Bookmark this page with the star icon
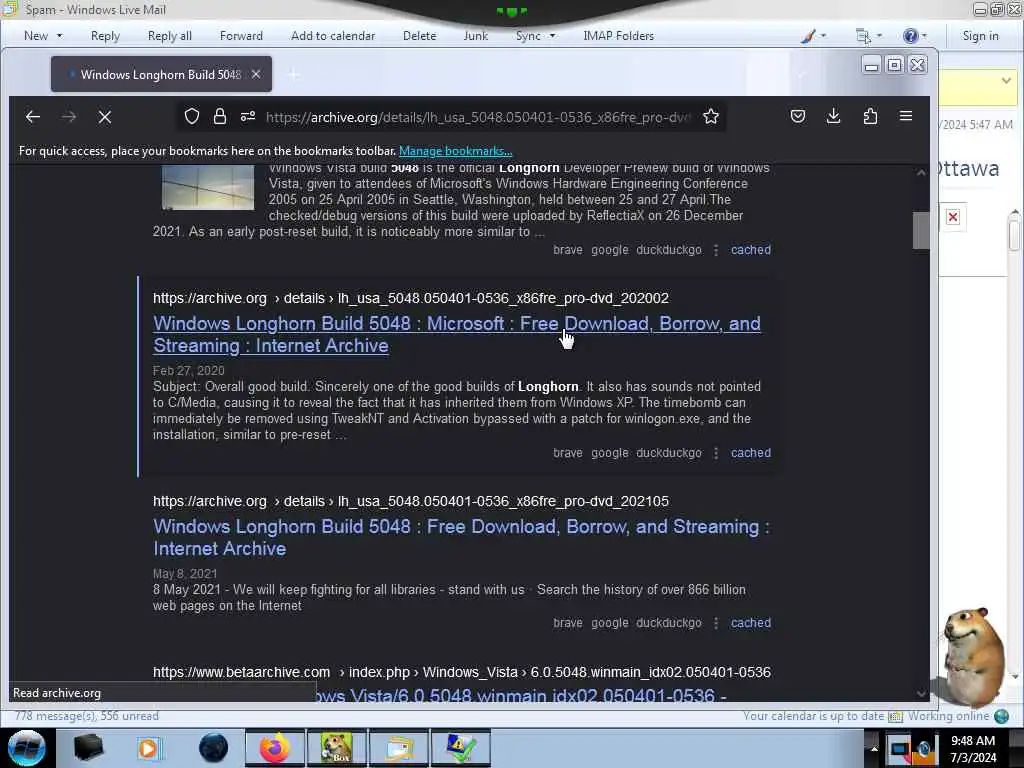This screenshot has height=768, width=1024. point(711,116)
